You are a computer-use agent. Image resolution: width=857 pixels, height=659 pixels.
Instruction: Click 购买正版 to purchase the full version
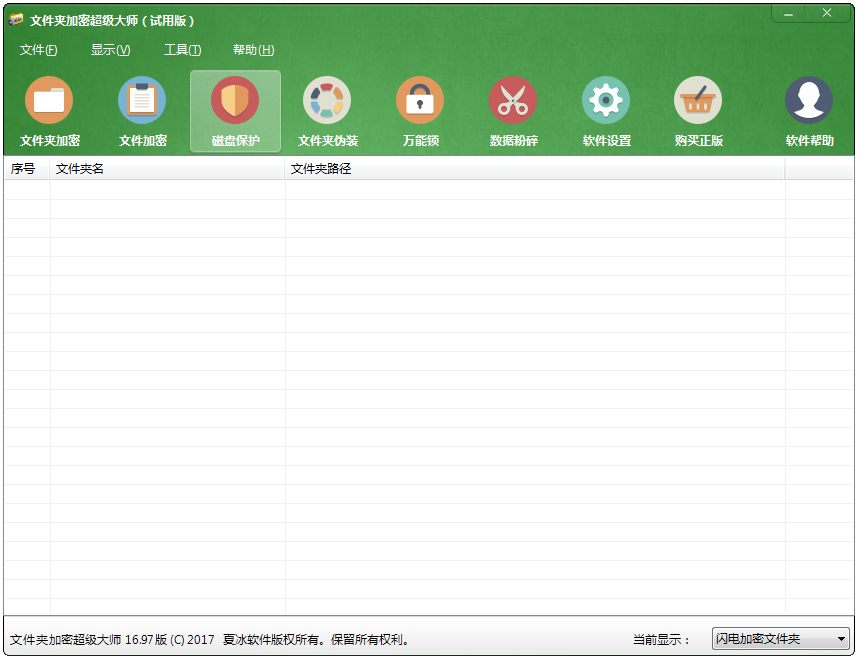[x=698, y=110]
